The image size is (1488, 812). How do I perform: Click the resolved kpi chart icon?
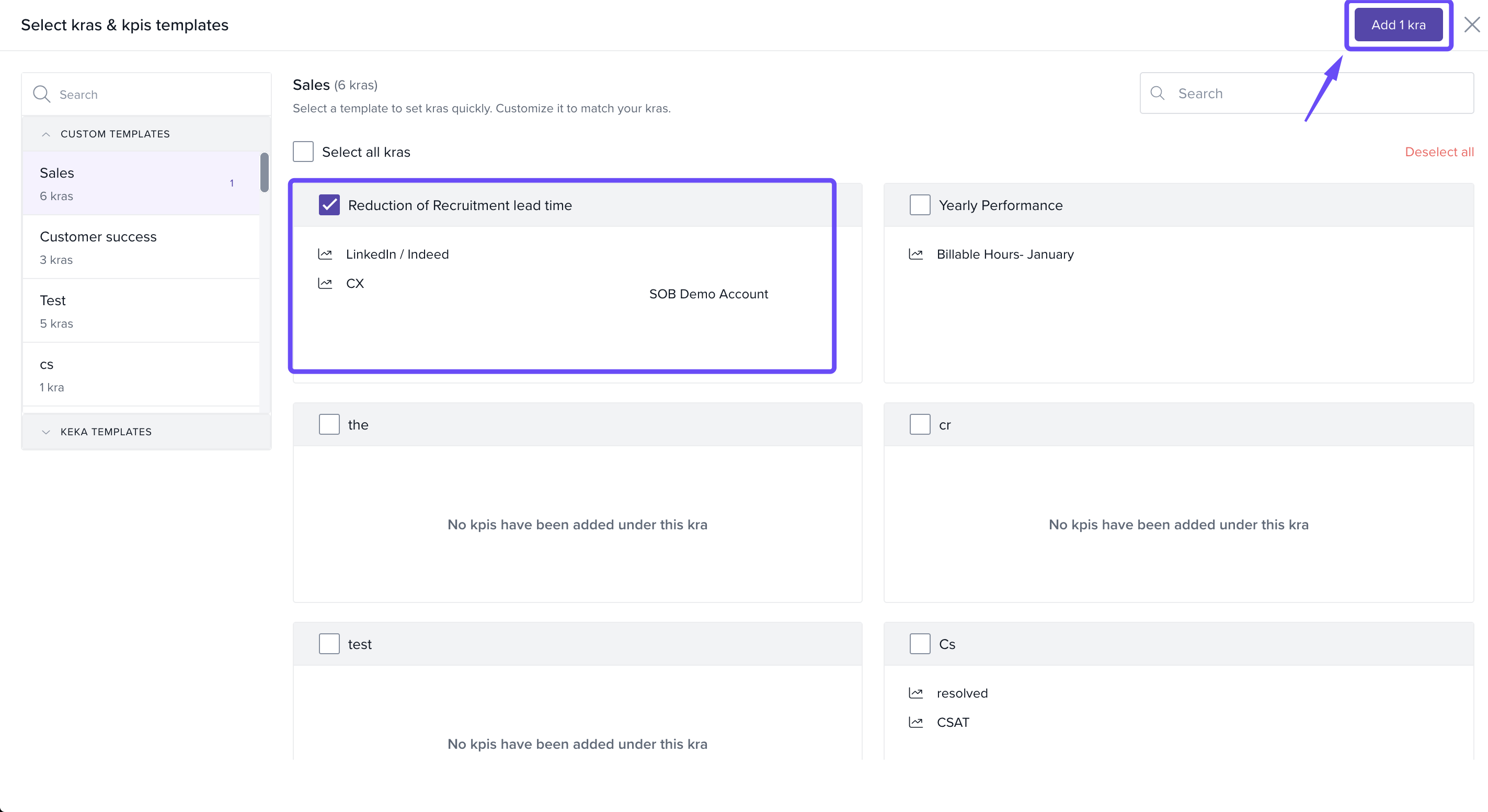pyautogui.click(x=916, y=693)
